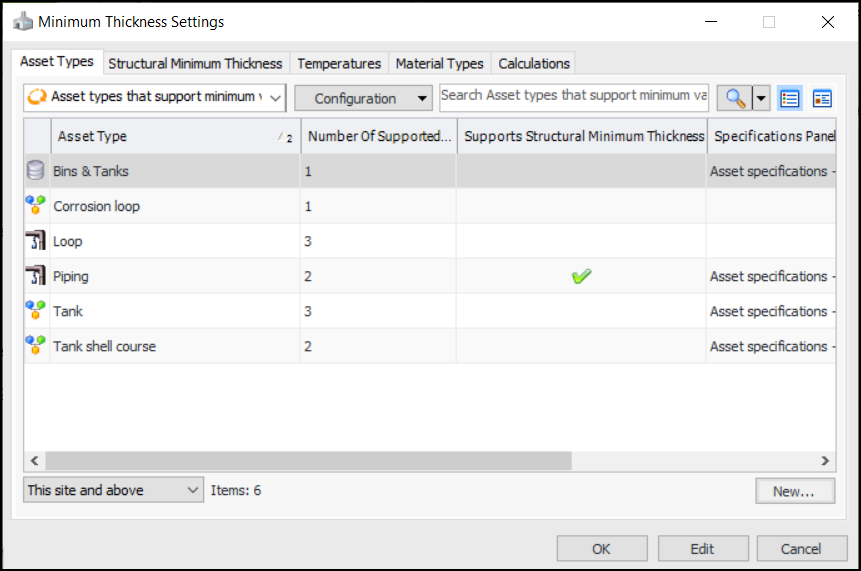Click the magnifying glass search button
Screen dimensions: 861x571
coord(735,98)
